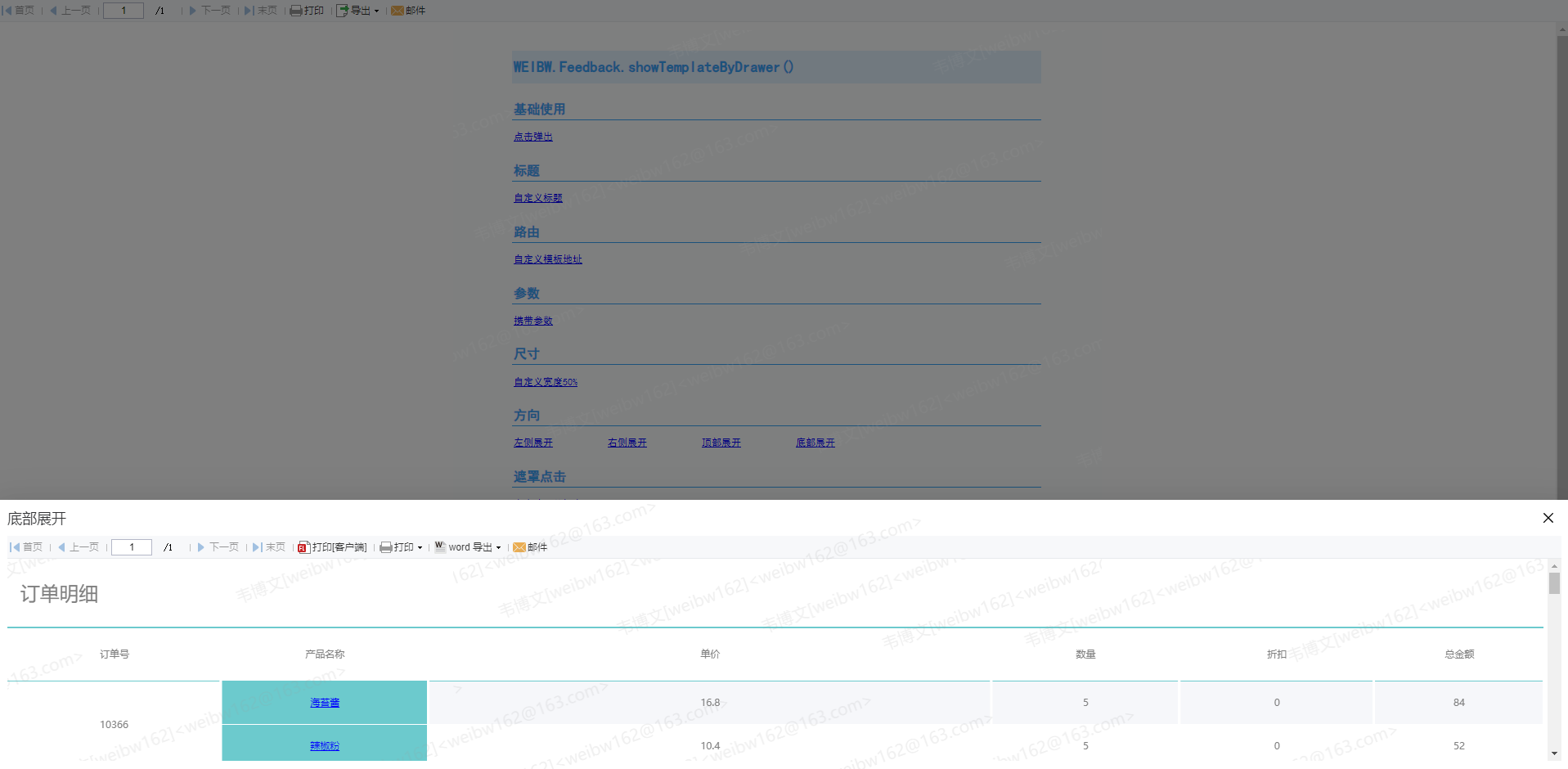Click the top toolbar 下一页 next icon
This screenshot has height=769, width=1568.
(x=209, y=11)
